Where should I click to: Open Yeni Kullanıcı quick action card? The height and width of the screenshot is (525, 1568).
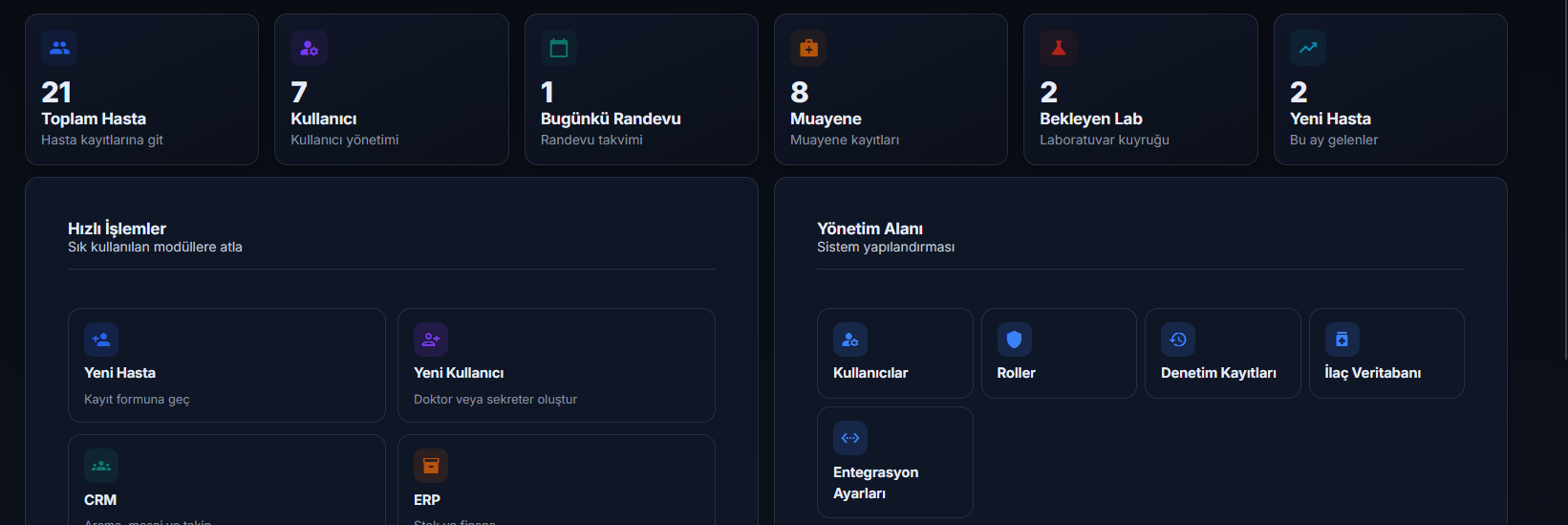[x=556, y=365]
